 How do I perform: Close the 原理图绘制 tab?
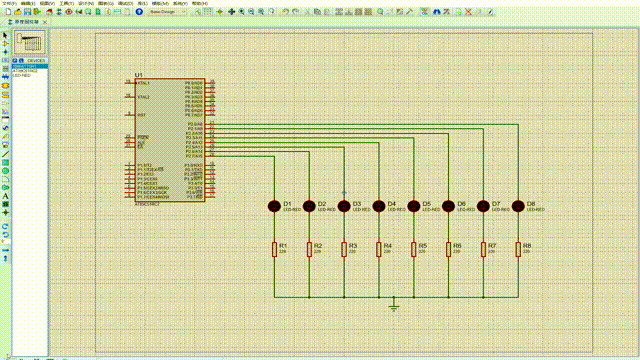45,22
